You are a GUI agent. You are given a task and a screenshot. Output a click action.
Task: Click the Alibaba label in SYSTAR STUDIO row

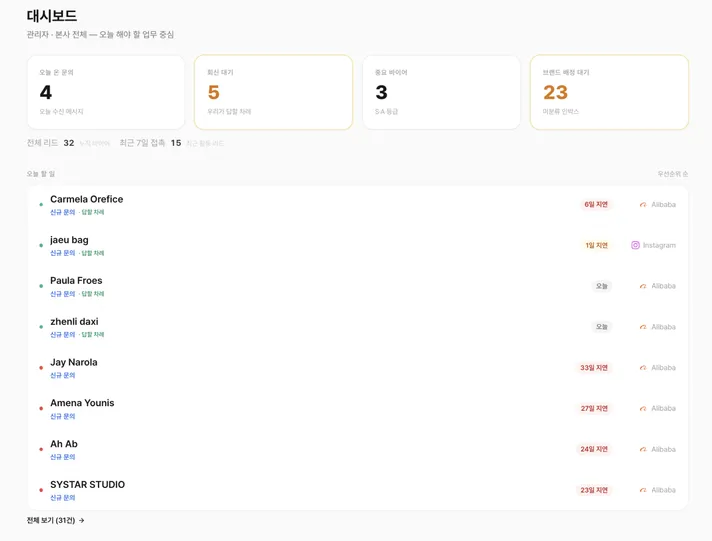click(663, 490)
